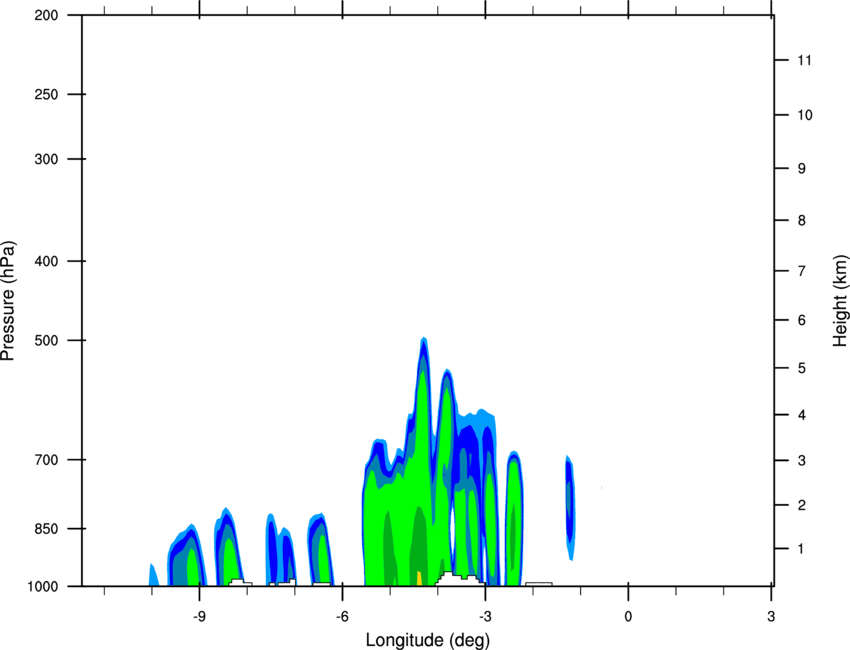
Task: Click the 'Pressure (hPa)' axis title
Action: pyautogui.click(x=8, y=300)
